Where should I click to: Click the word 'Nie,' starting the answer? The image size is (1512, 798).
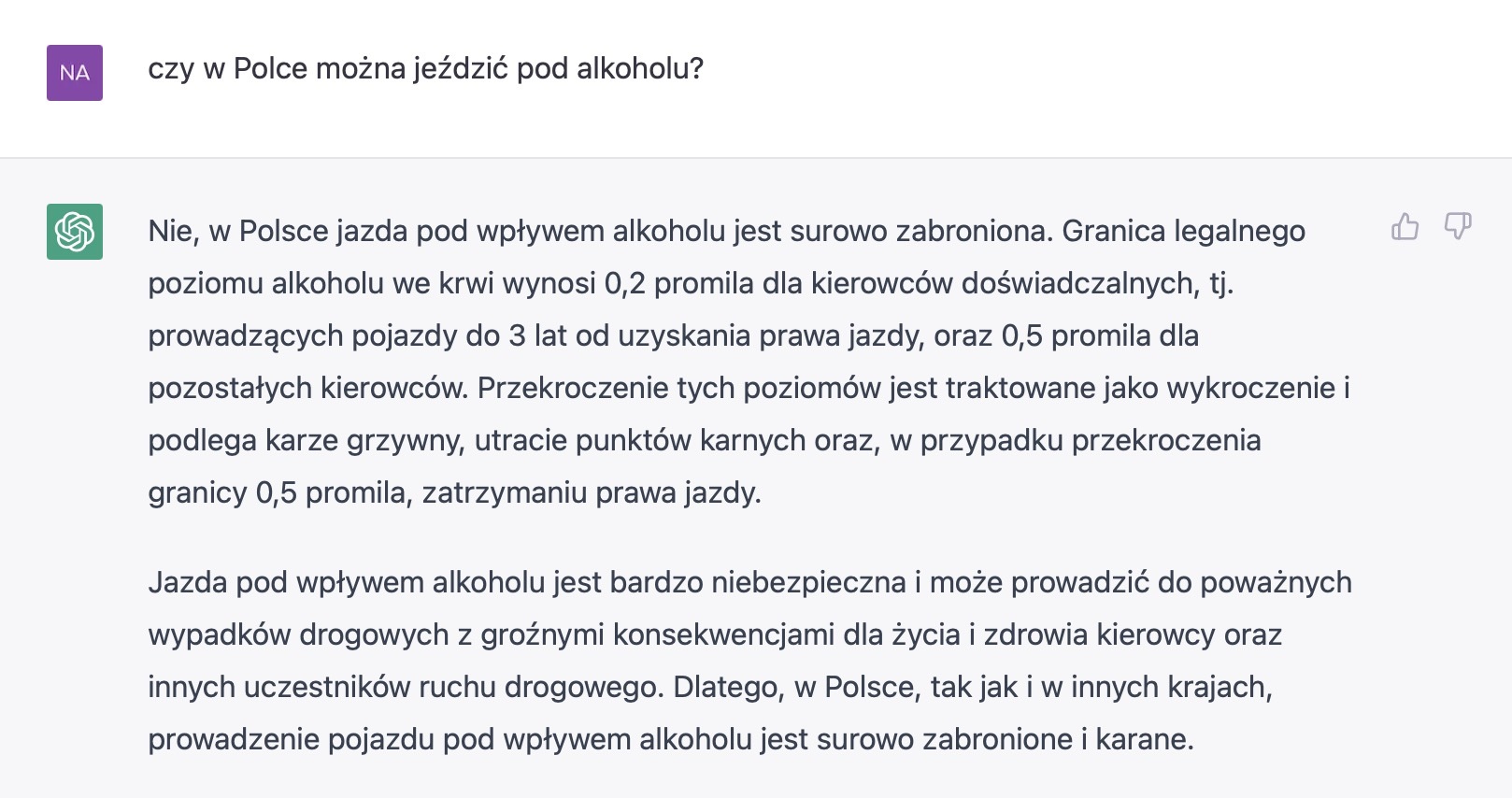tap(174, 231)
